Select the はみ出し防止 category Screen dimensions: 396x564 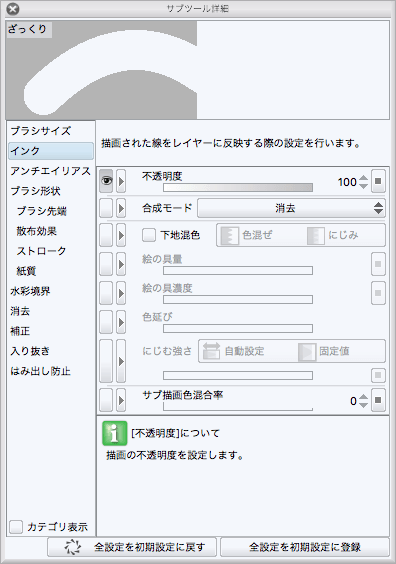tap(40, 371)
